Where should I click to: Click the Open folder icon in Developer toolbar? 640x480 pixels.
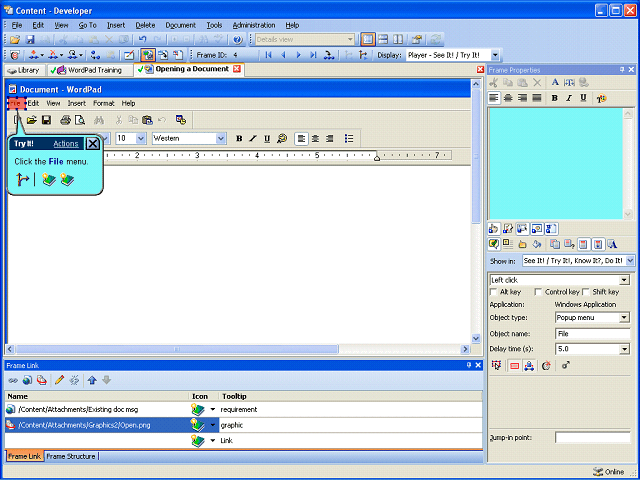coord(15,40)
